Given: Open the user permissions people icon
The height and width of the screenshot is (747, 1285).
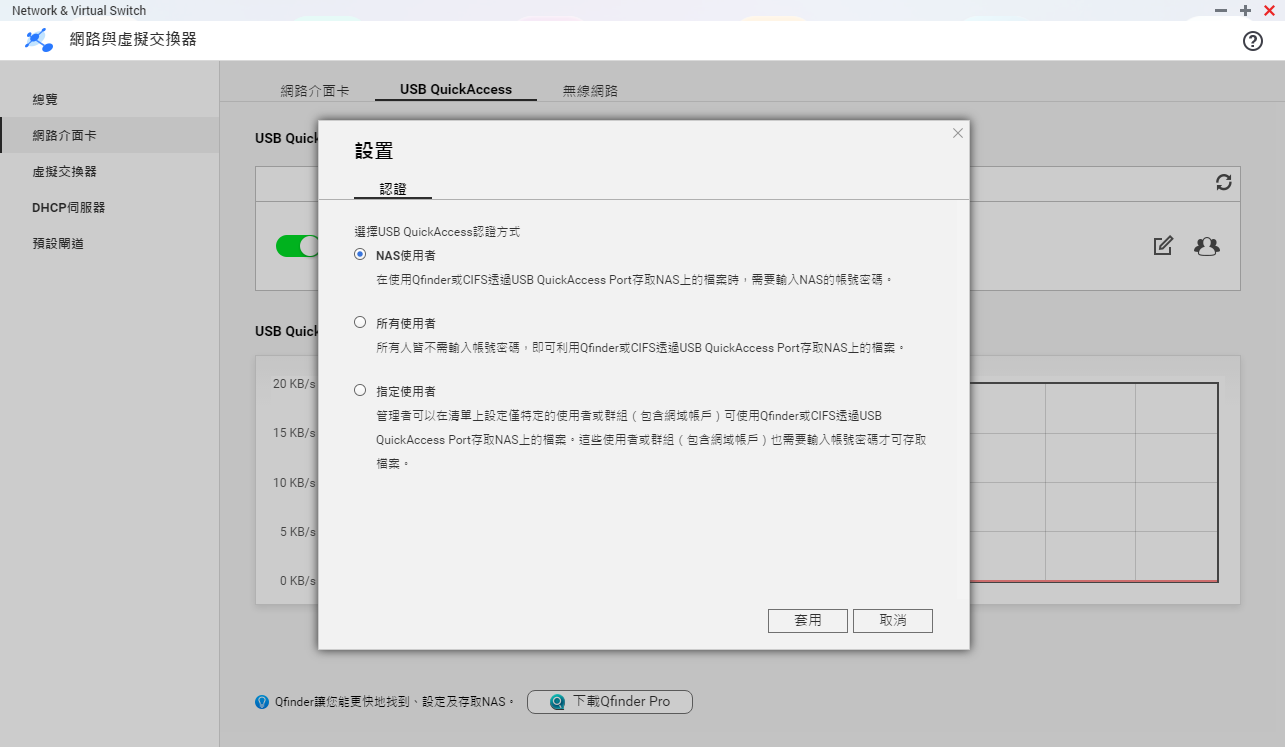Looking at the screenshot, I should pyautogui.click(x=1207, y=245).
